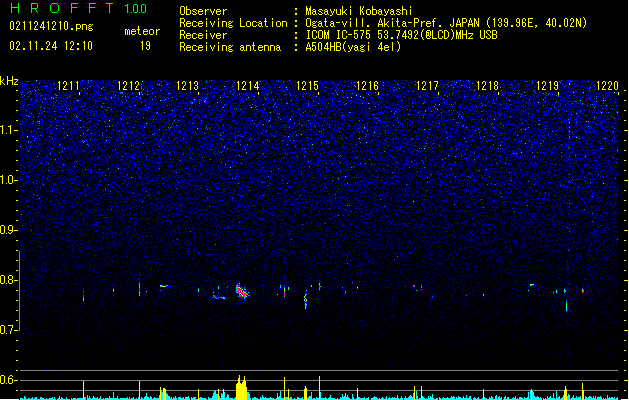Click the 1218 time axis marker
629x400 pixels.
click(487, 86)
